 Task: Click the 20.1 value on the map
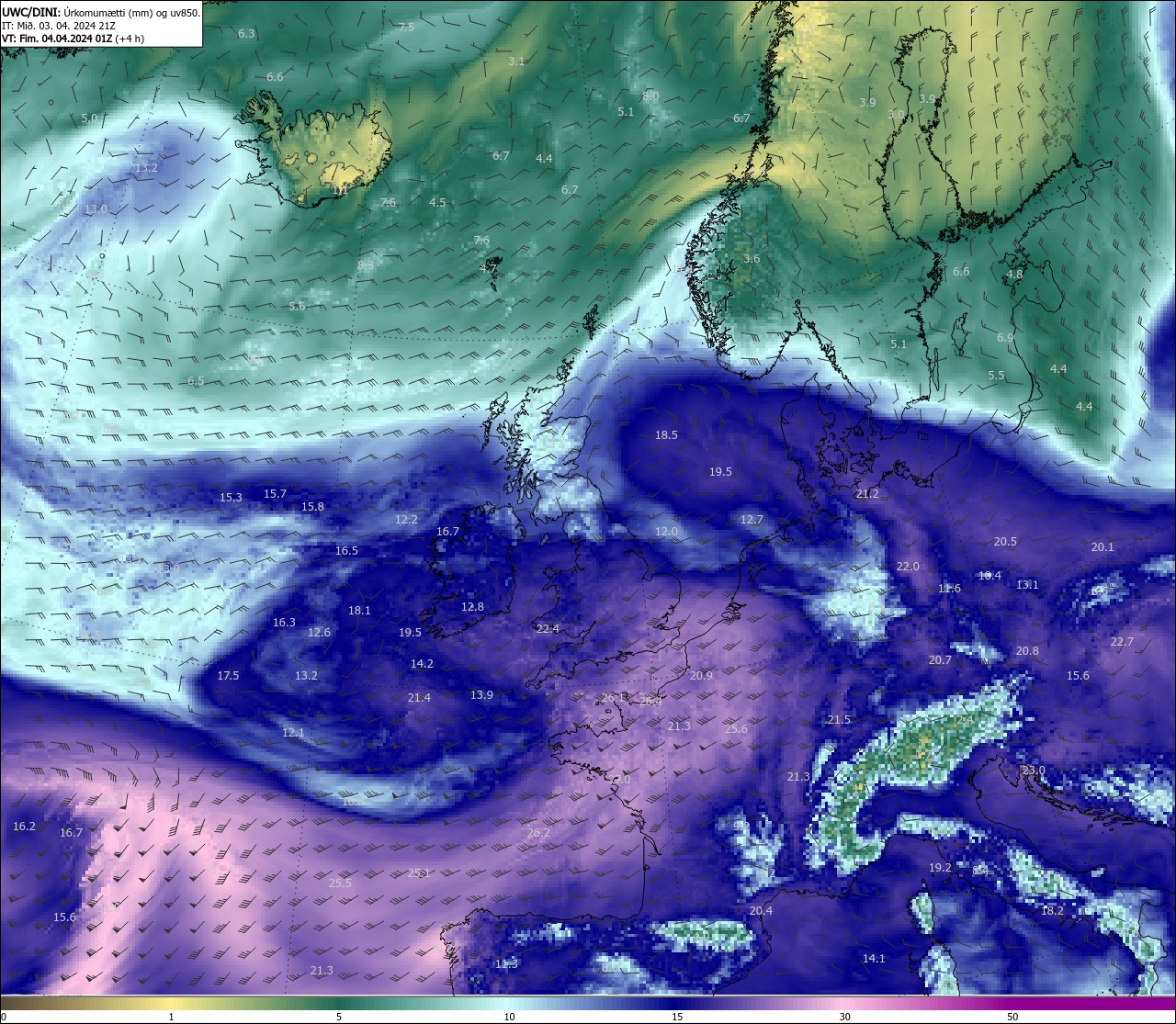coord(1102,547)
